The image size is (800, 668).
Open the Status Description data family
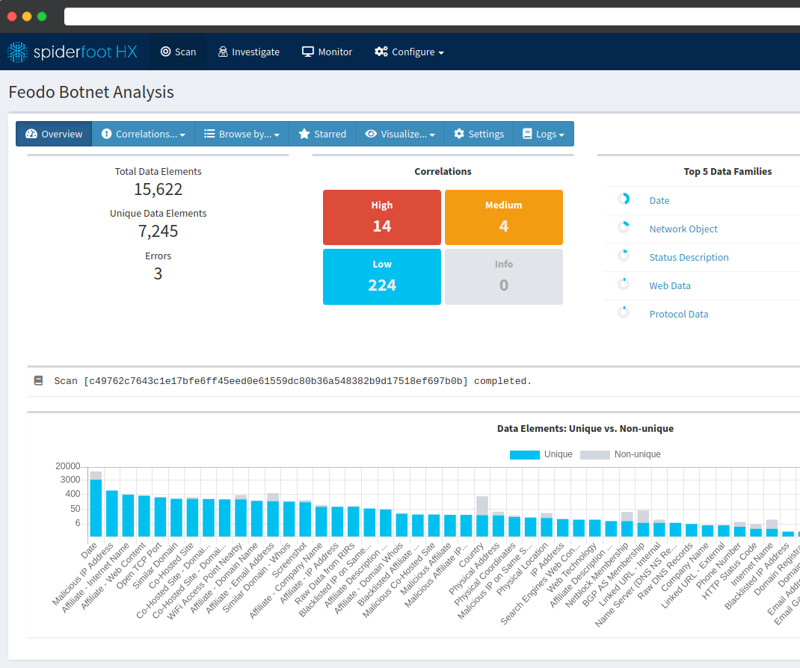tap(689, 257)
